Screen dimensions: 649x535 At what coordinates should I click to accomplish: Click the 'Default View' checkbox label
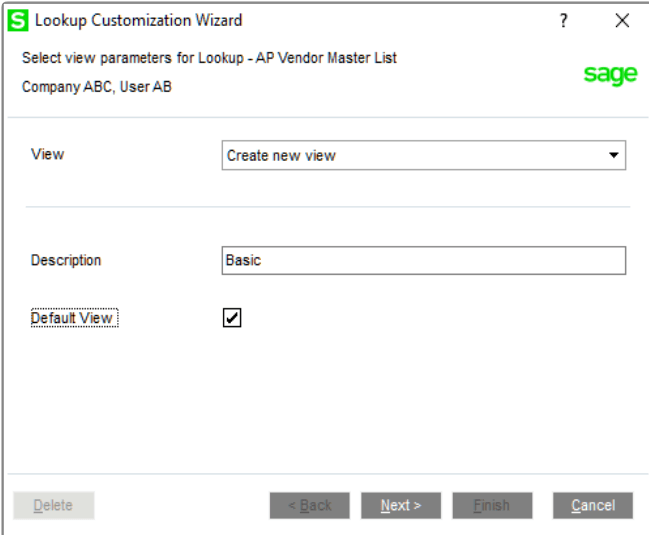[x=74, y=318]
